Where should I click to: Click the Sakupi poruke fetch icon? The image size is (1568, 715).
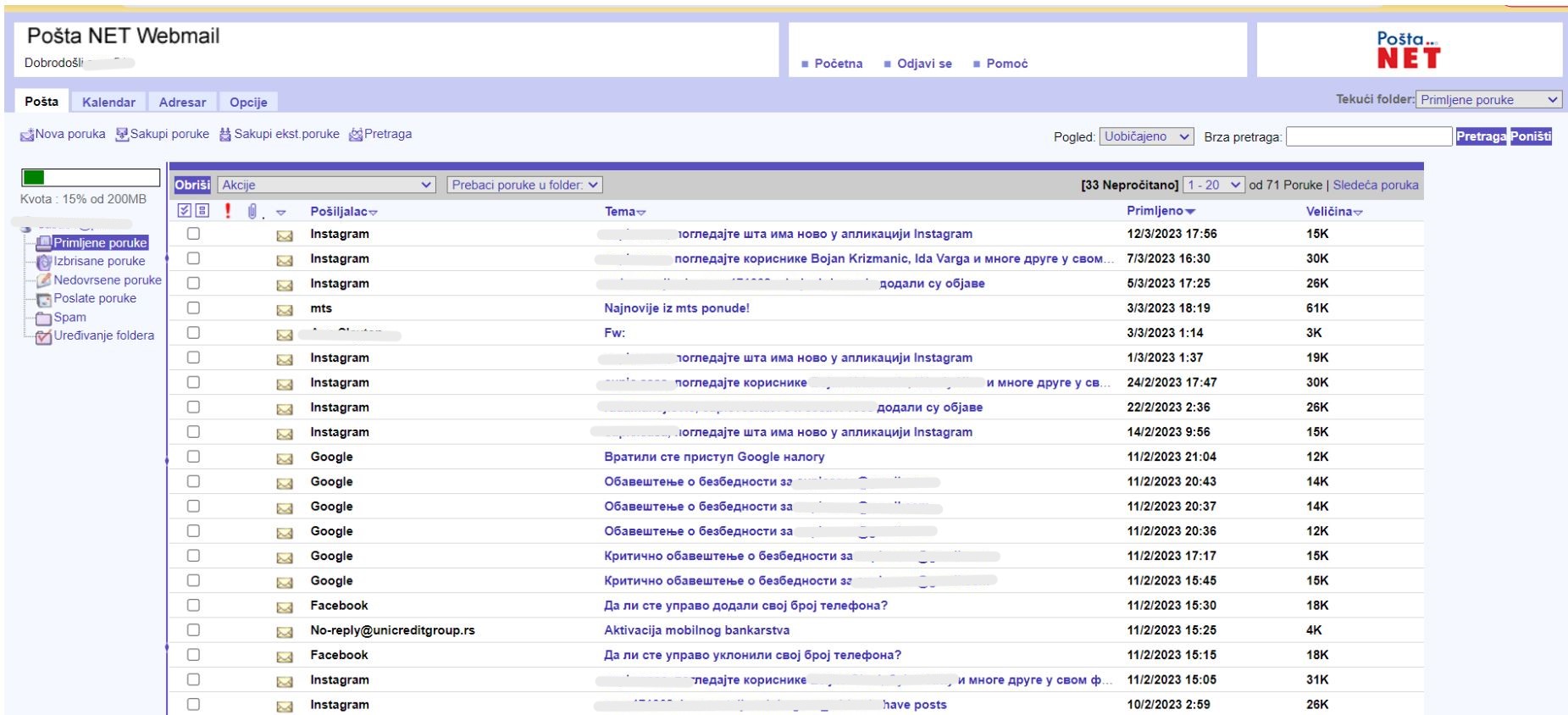(x=122, y=135)
